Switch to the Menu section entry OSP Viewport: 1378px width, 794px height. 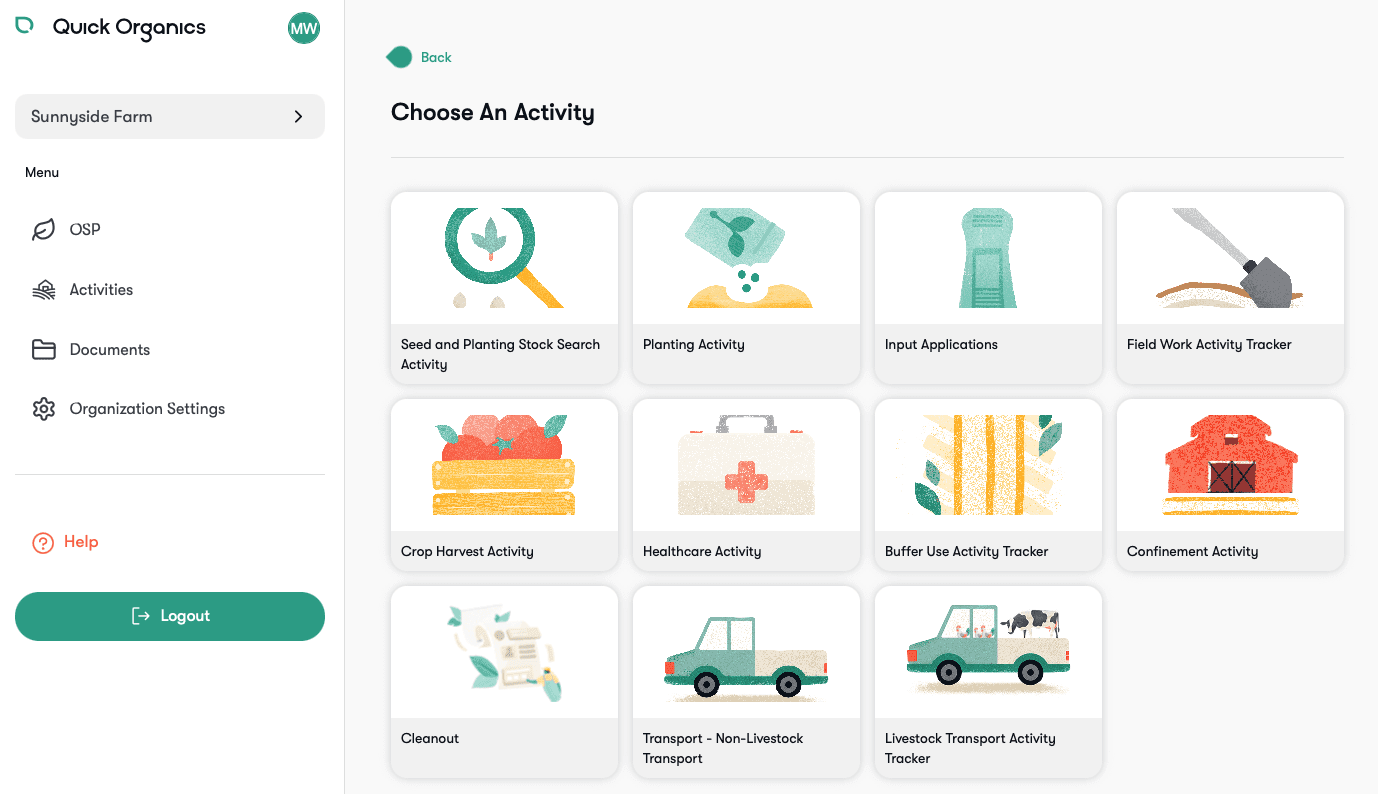(x=83, y=229)
